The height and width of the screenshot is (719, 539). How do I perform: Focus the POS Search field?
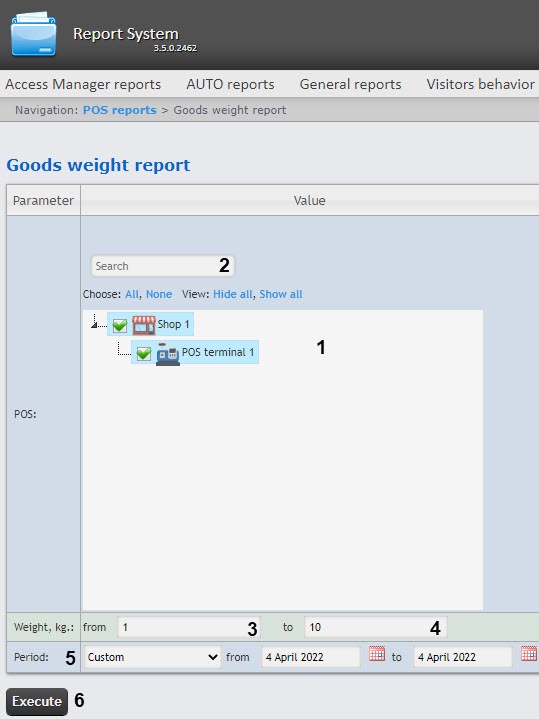coord(163,266)
